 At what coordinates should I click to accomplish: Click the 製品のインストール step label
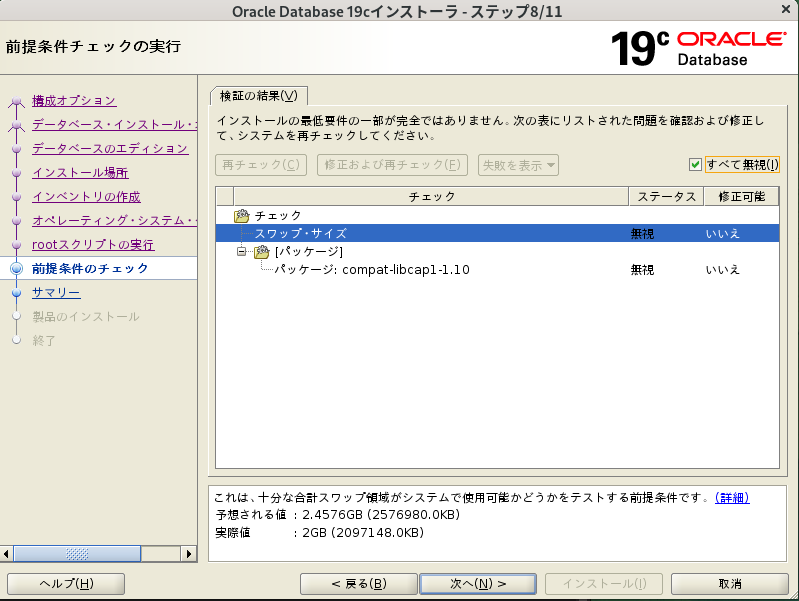[x=86, y=317]
